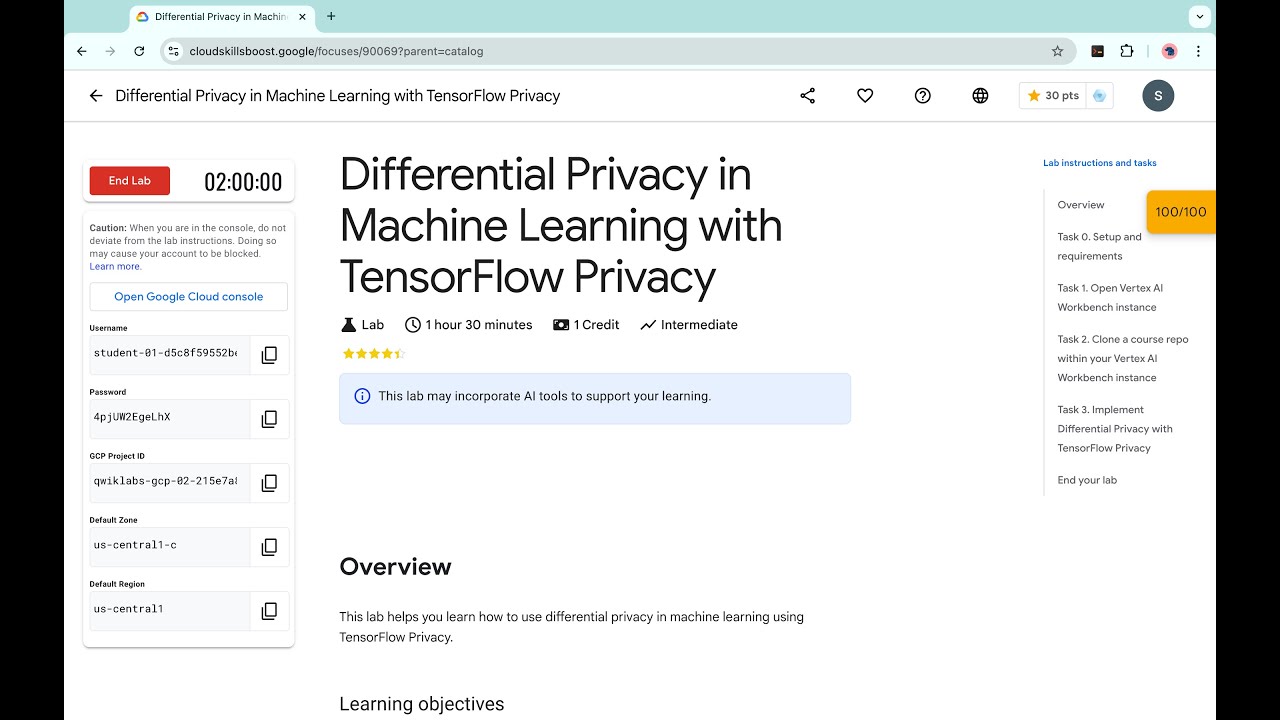Jump to Overview in lab outline
Screen dimensions: 1280x720
[x=1081, y=205]
